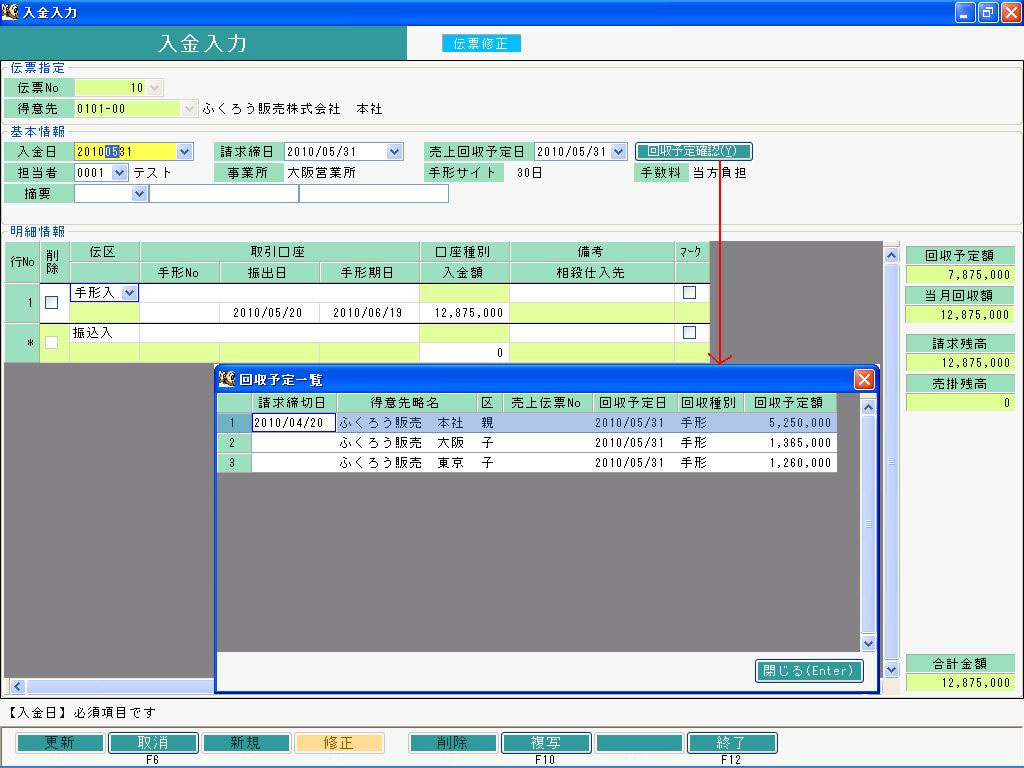
Task: Click the 回収予定一覧 dialog app icon
Action: point(227,379)
